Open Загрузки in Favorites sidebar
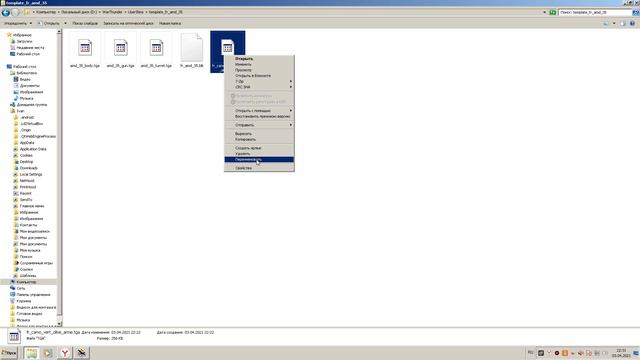Screen dimensions: 640x360 24,41
